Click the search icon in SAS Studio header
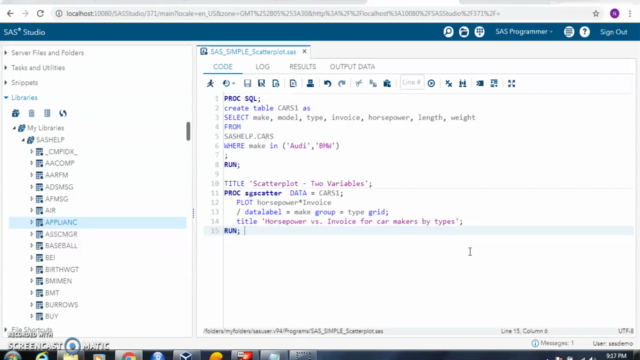 point(448,32)
